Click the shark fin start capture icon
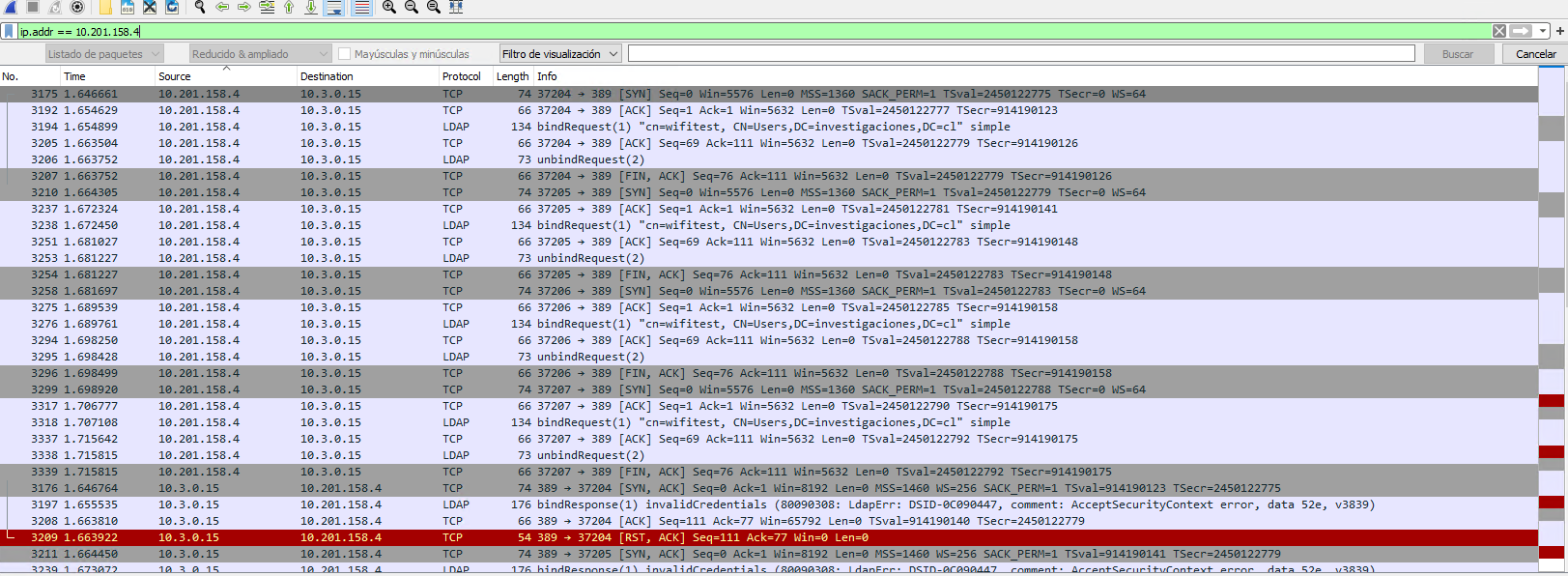 [11, 7]
